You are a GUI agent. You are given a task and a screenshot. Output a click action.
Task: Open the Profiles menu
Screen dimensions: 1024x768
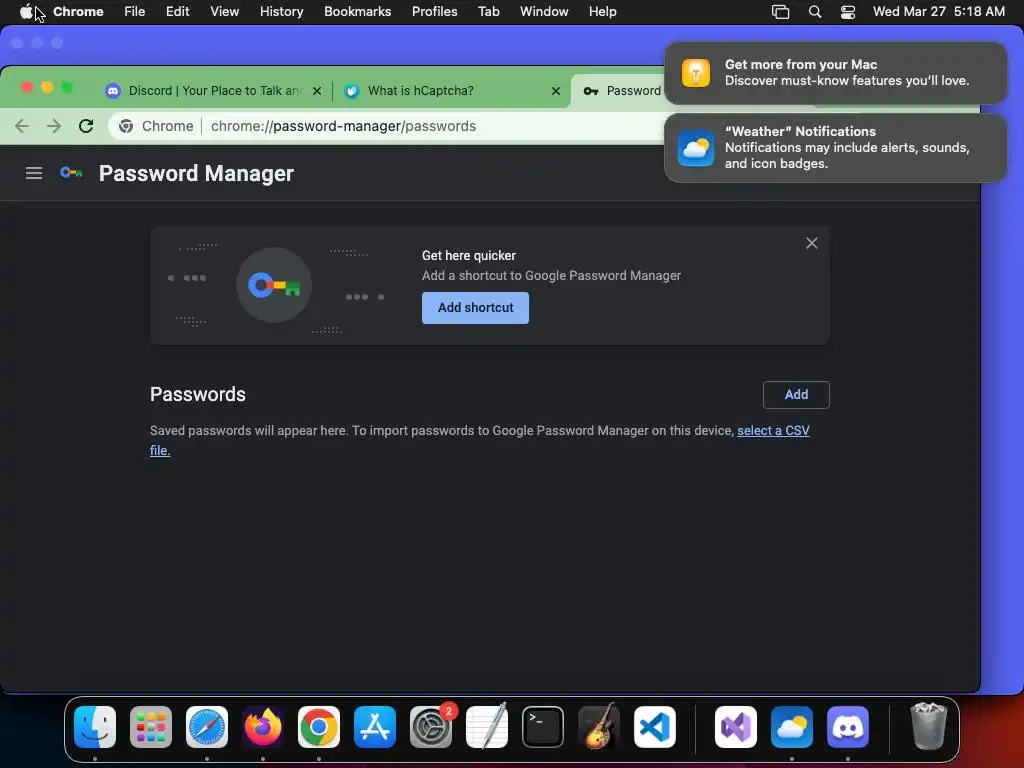pos(434,11)
